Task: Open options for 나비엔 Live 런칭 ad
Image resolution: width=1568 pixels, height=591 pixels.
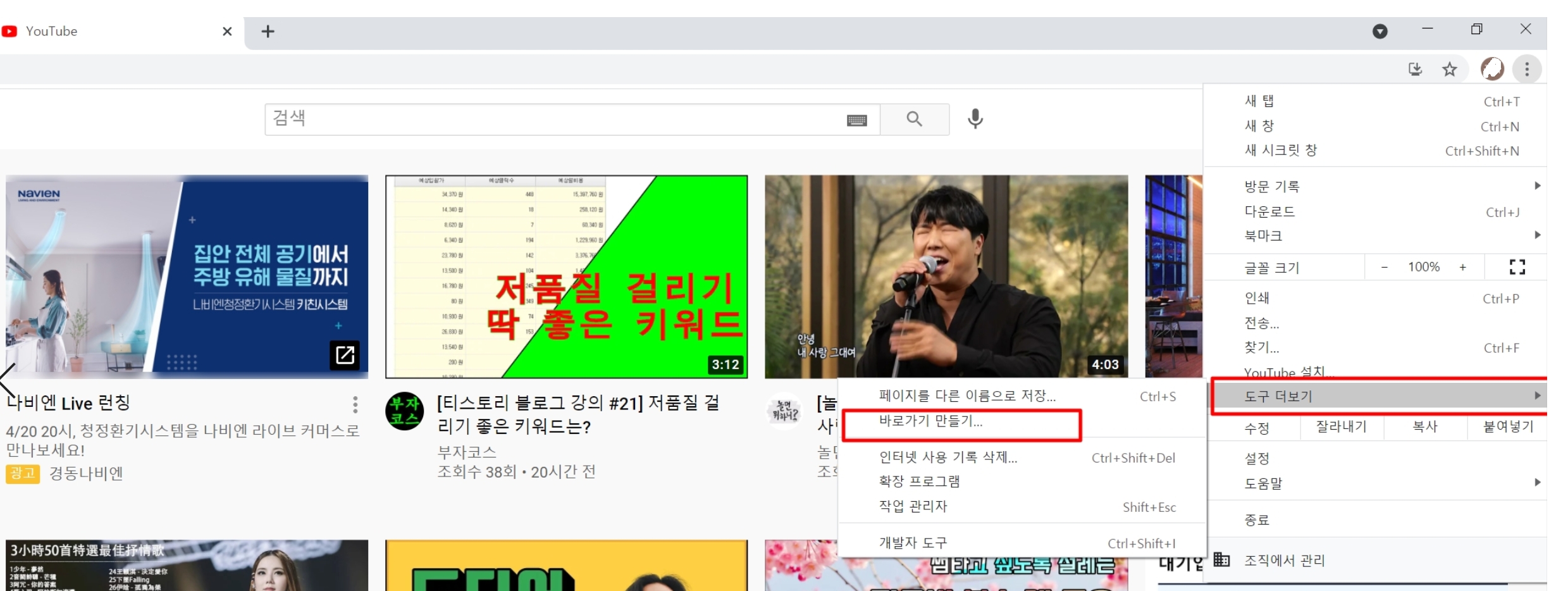Action: pyautogui.click(x=355, y=404)
